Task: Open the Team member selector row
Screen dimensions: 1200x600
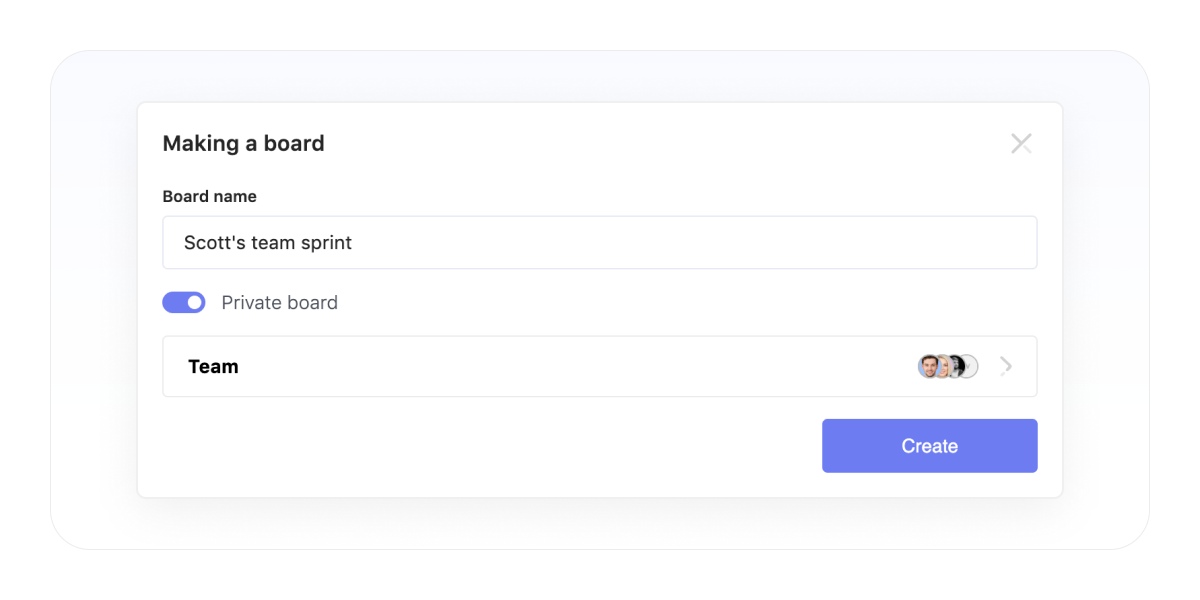Action: click(600, 366)
